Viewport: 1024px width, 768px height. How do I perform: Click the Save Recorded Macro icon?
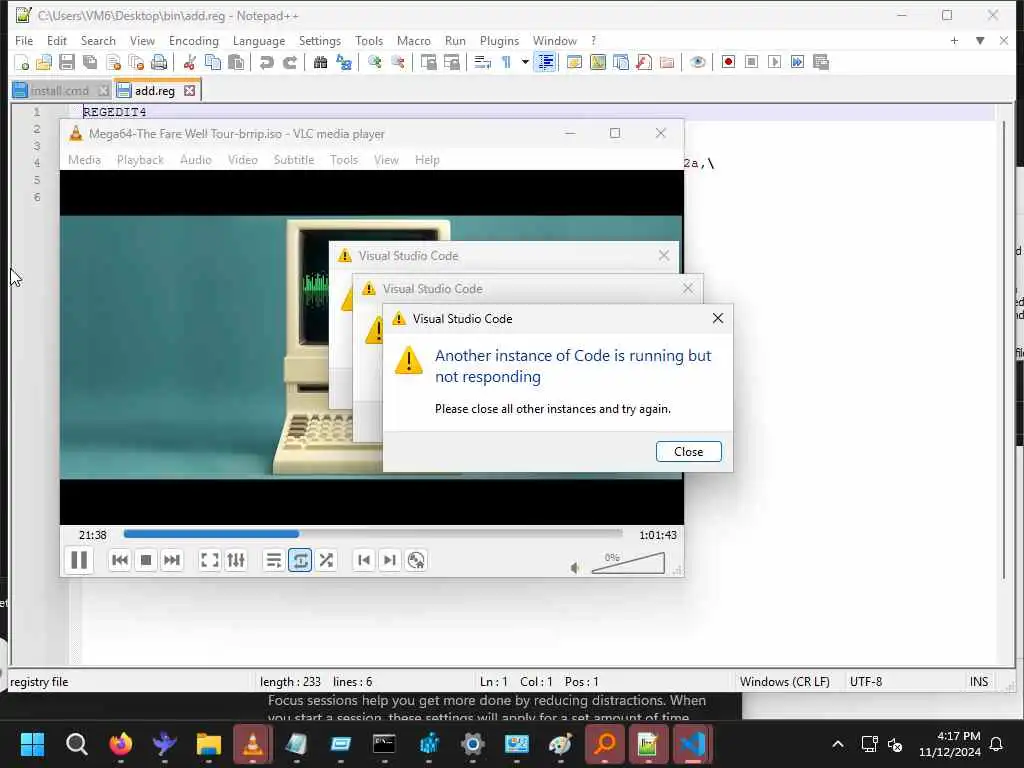[x=821, y=62]
